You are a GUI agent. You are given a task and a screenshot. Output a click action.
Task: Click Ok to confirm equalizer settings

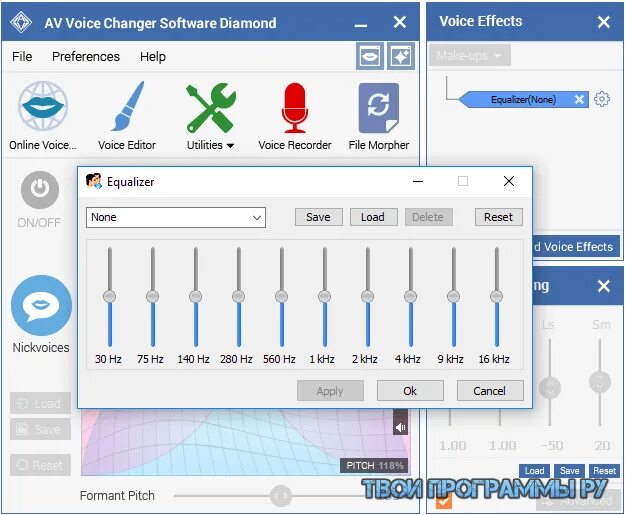pyautogui.click(x=410, y=391)
